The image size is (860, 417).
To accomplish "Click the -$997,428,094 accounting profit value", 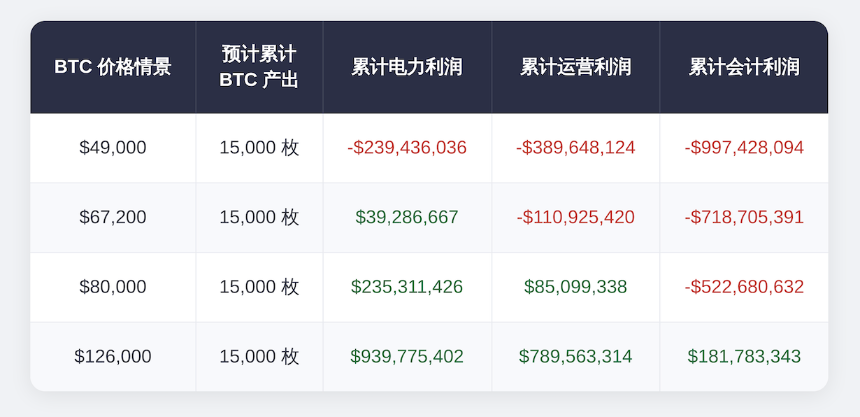I will [744, 148].
